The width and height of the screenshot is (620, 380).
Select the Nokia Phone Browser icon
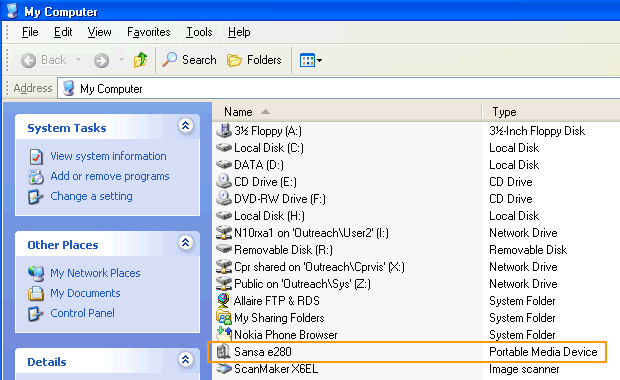223,335
